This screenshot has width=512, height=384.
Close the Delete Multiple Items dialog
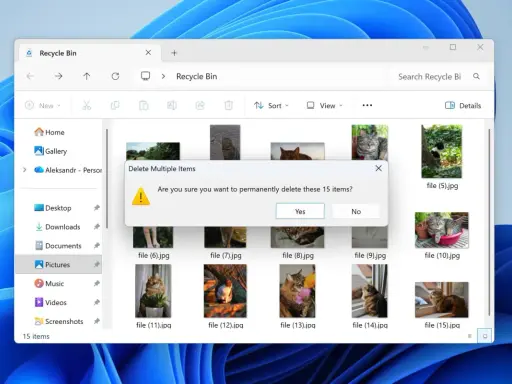tap(379, 168)
